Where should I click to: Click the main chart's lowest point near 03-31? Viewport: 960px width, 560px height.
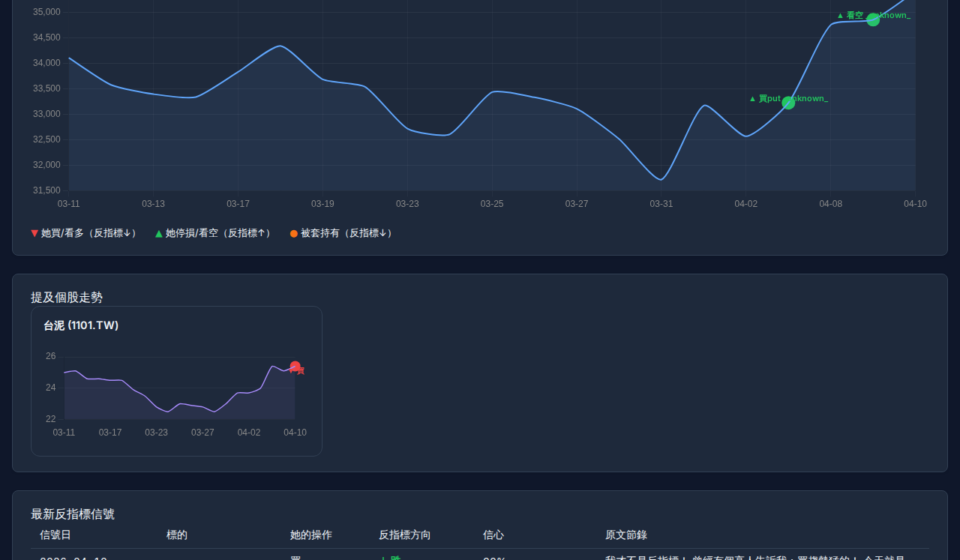tap(661, 180)
